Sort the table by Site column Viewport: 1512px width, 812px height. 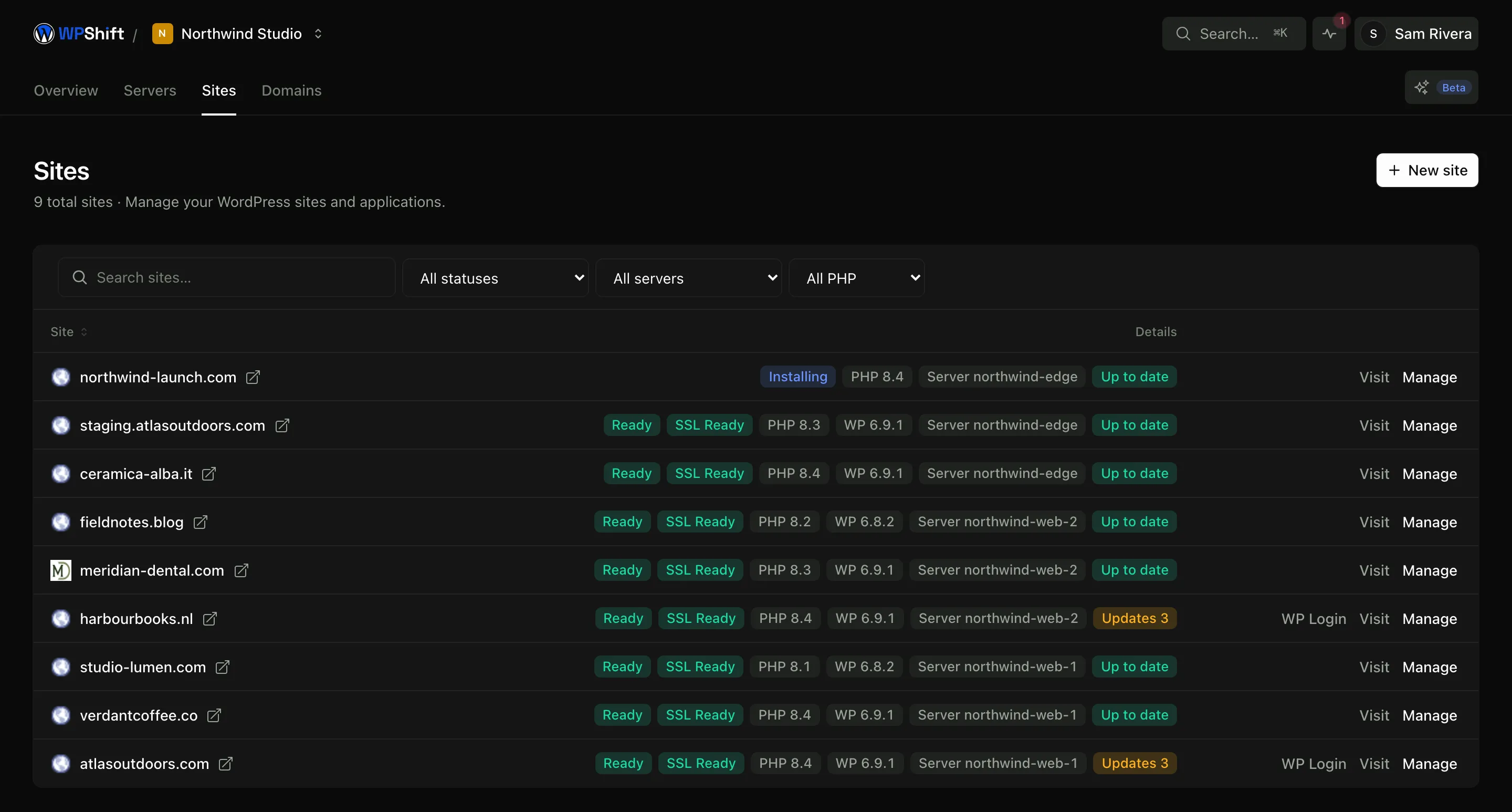pos(69,332)
